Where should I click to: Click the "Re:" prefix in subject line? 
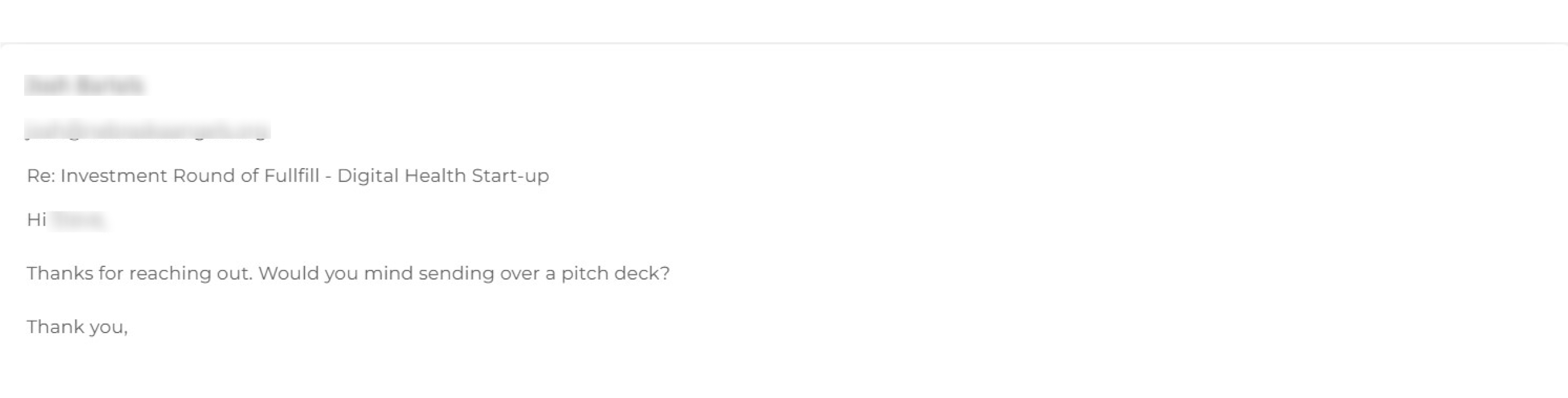coord(40,176)
